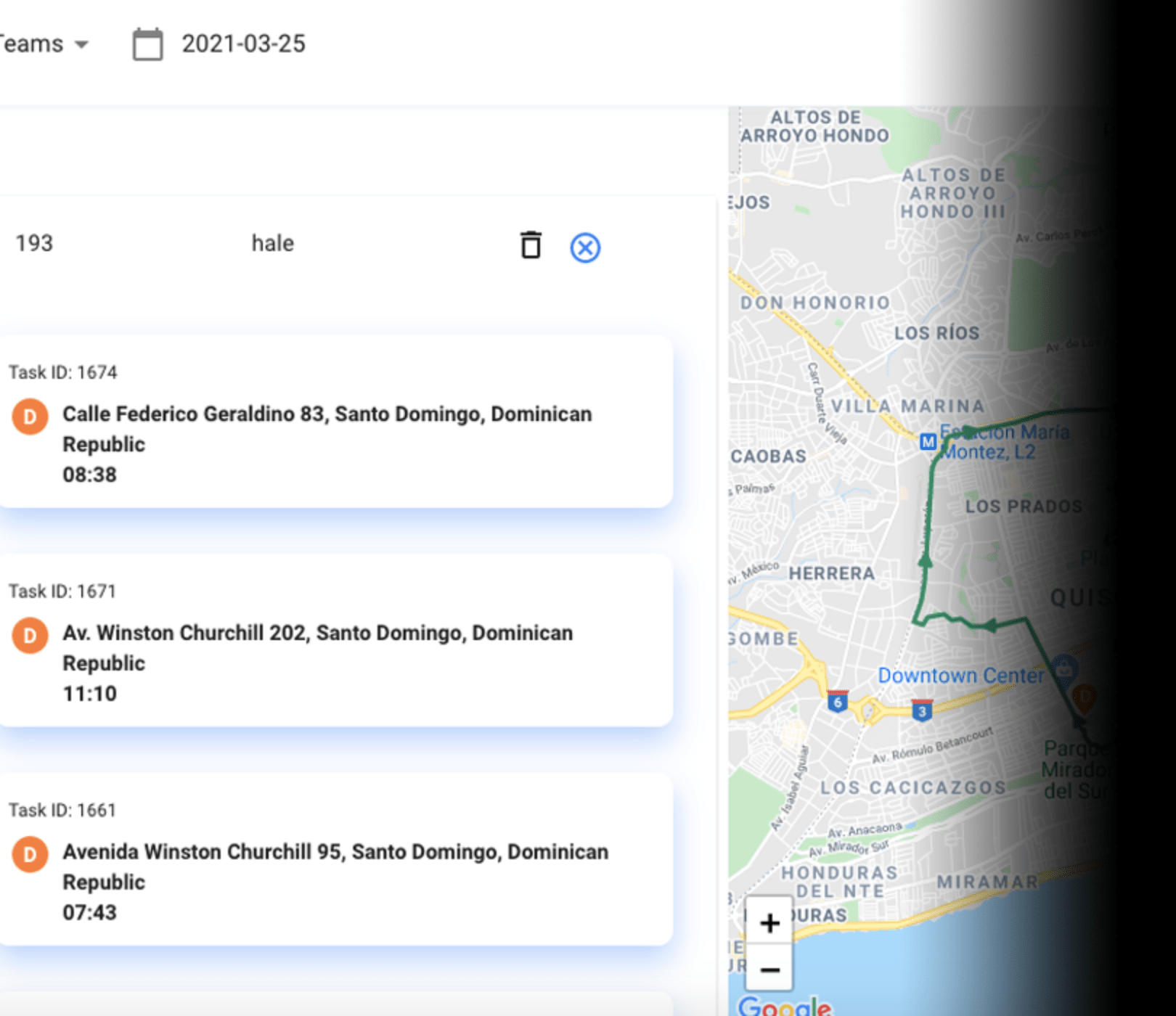The image size is (1176, 1016).
Task: Click driver ID 193 label
Action: (34, 243)
